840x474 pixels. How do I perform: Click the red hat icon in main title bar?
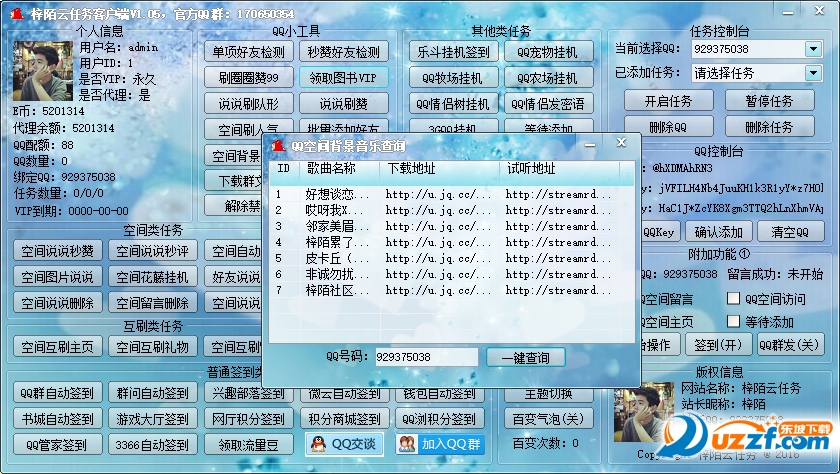tap(17, 13)
